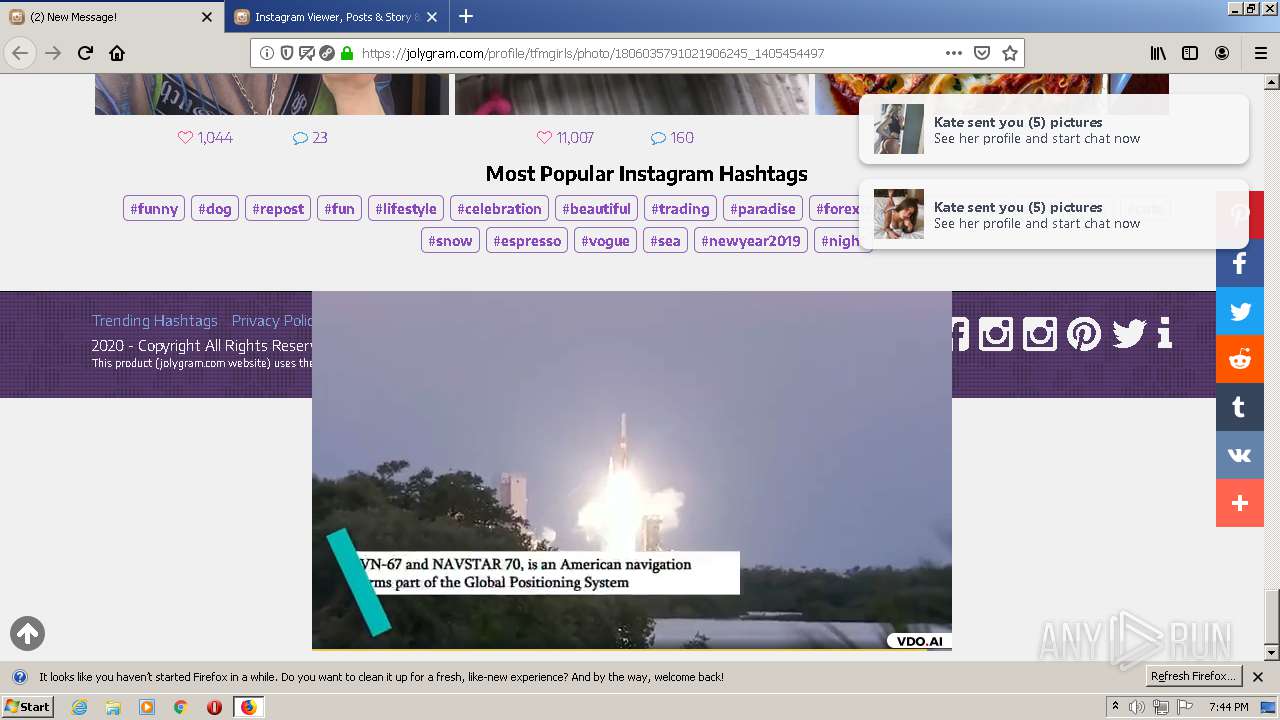This screenshot has width=1280, height=720.
Task: Open the #sea hashtag
Action: click(x=665, y=241)
